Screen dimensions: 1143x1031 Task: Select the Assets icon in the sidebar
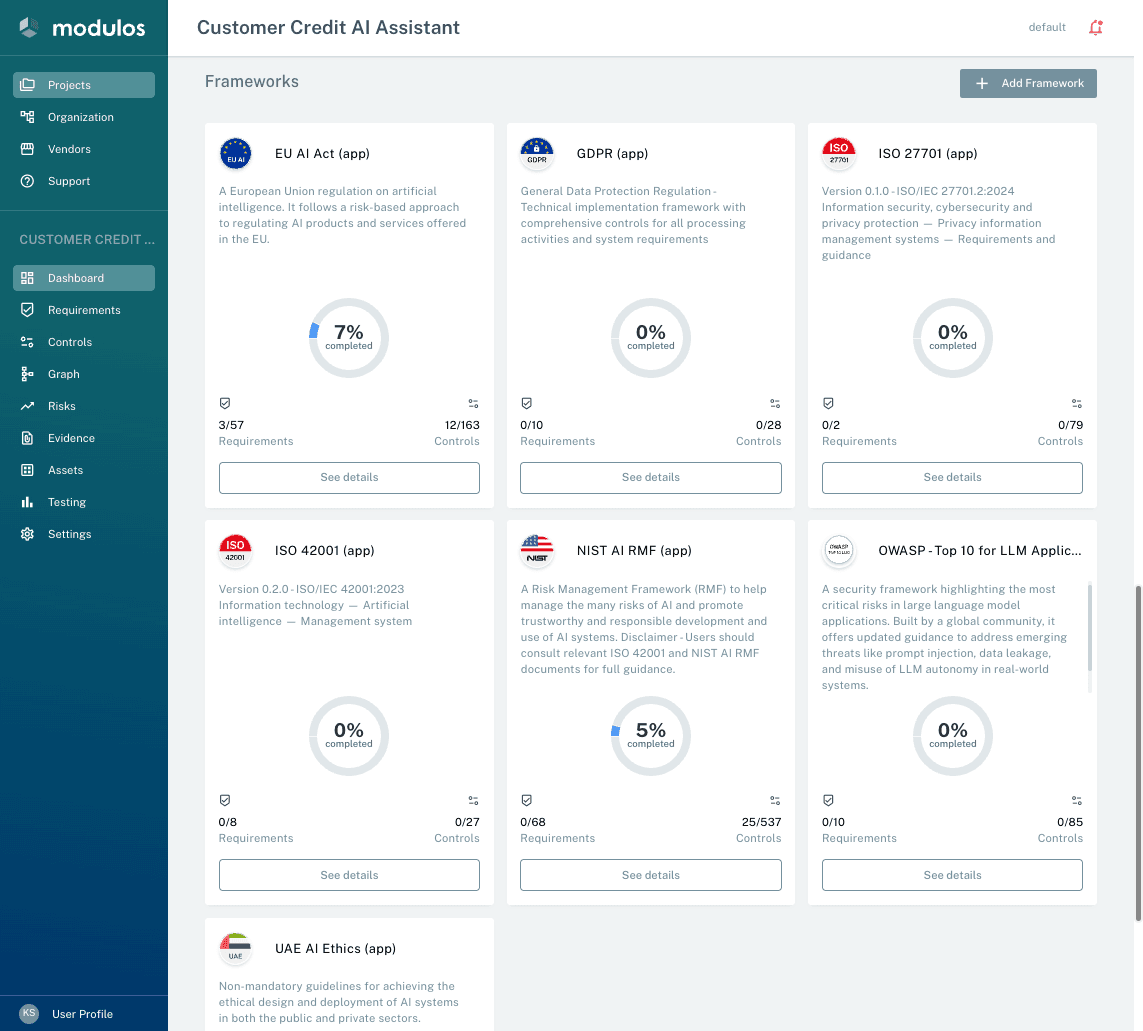27,470
